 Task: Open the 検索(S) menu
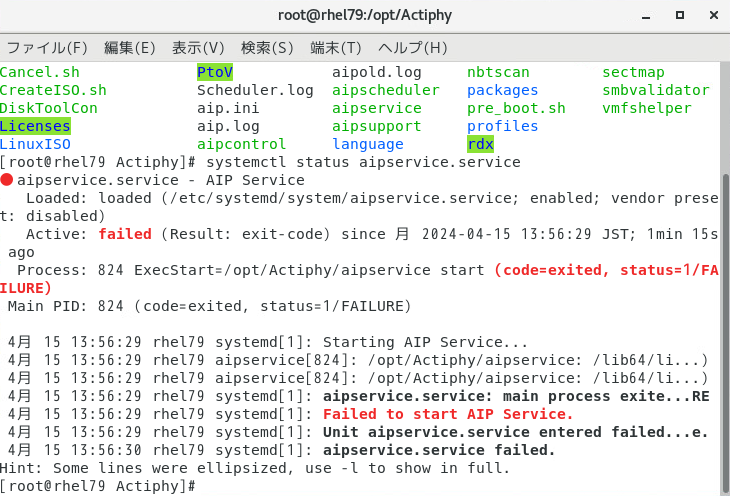pyautogui.click(x=267, y=48)
